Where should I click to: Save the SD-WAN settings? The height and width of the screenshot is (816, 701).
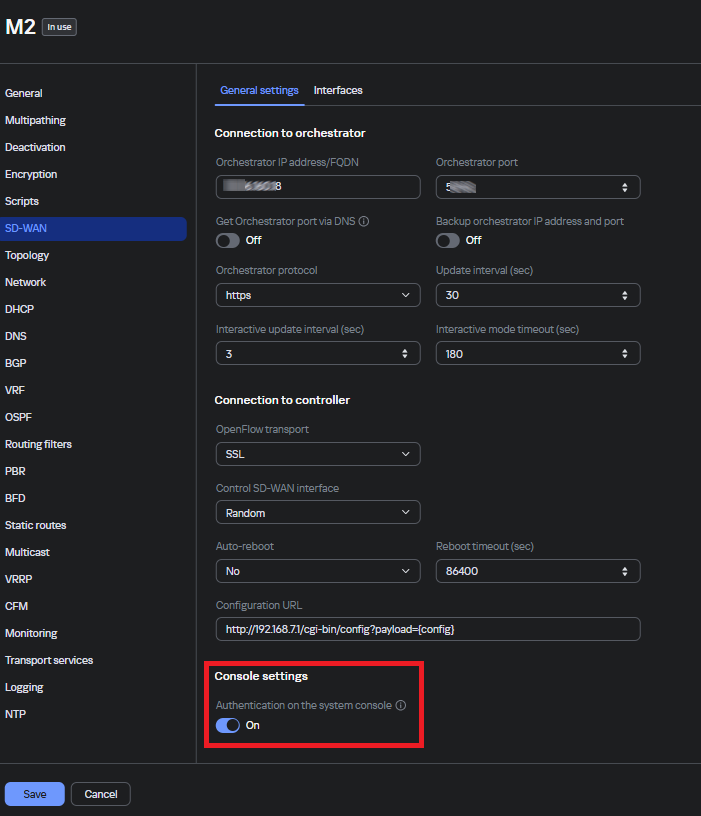[35, 794]
